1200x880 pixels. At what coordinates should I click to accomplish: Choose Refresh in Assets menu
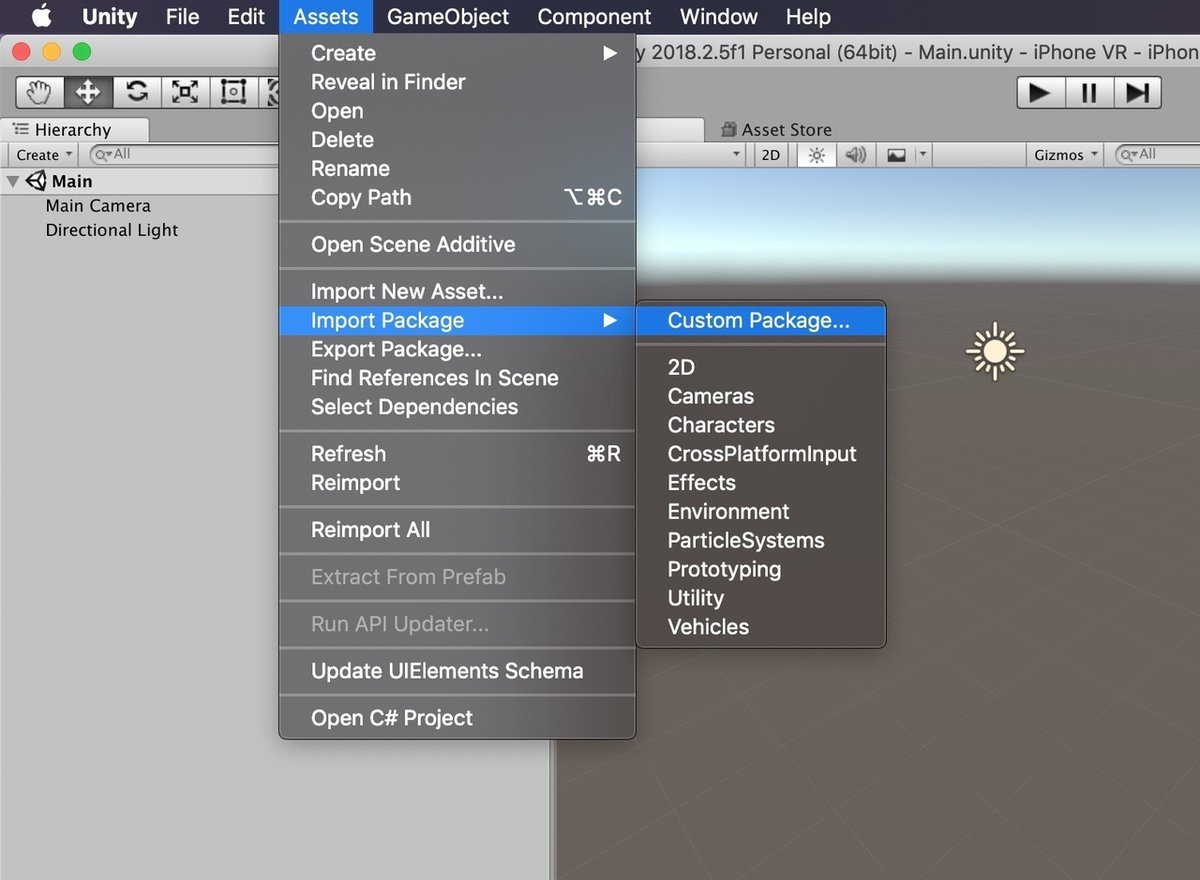[x=457, y=454]
